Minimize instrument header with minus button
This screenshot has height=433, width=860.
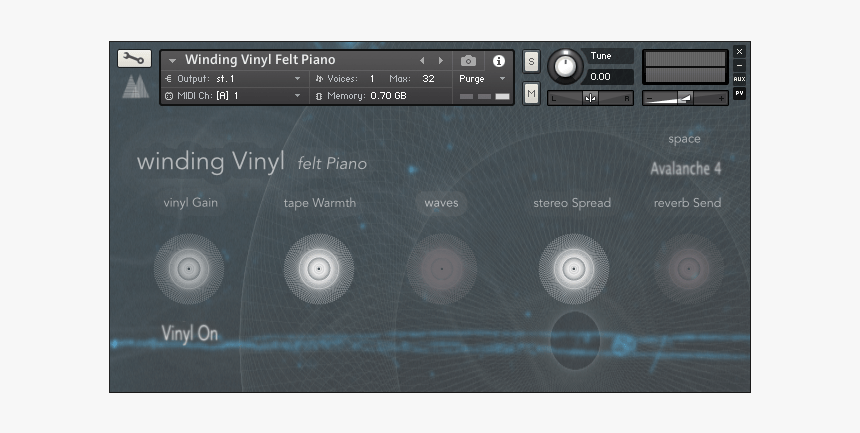click(739, 65)
